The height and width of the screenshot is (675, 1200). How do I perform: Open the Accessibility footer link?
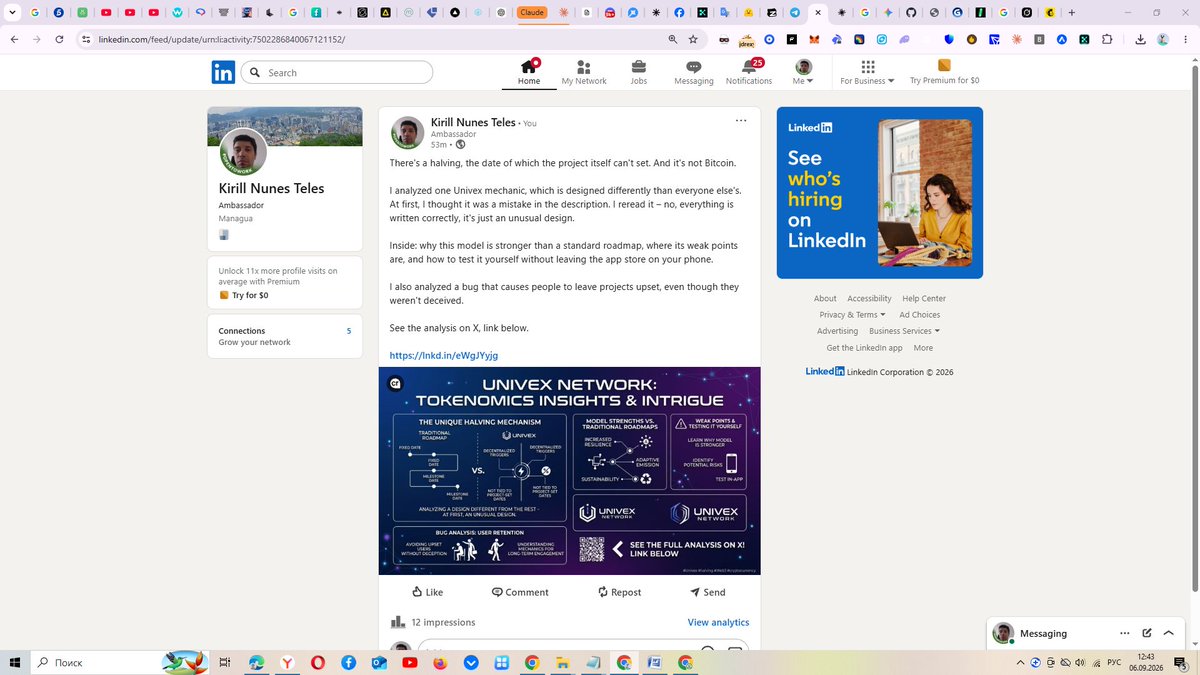pyautogui.click(x=869, y=298)
